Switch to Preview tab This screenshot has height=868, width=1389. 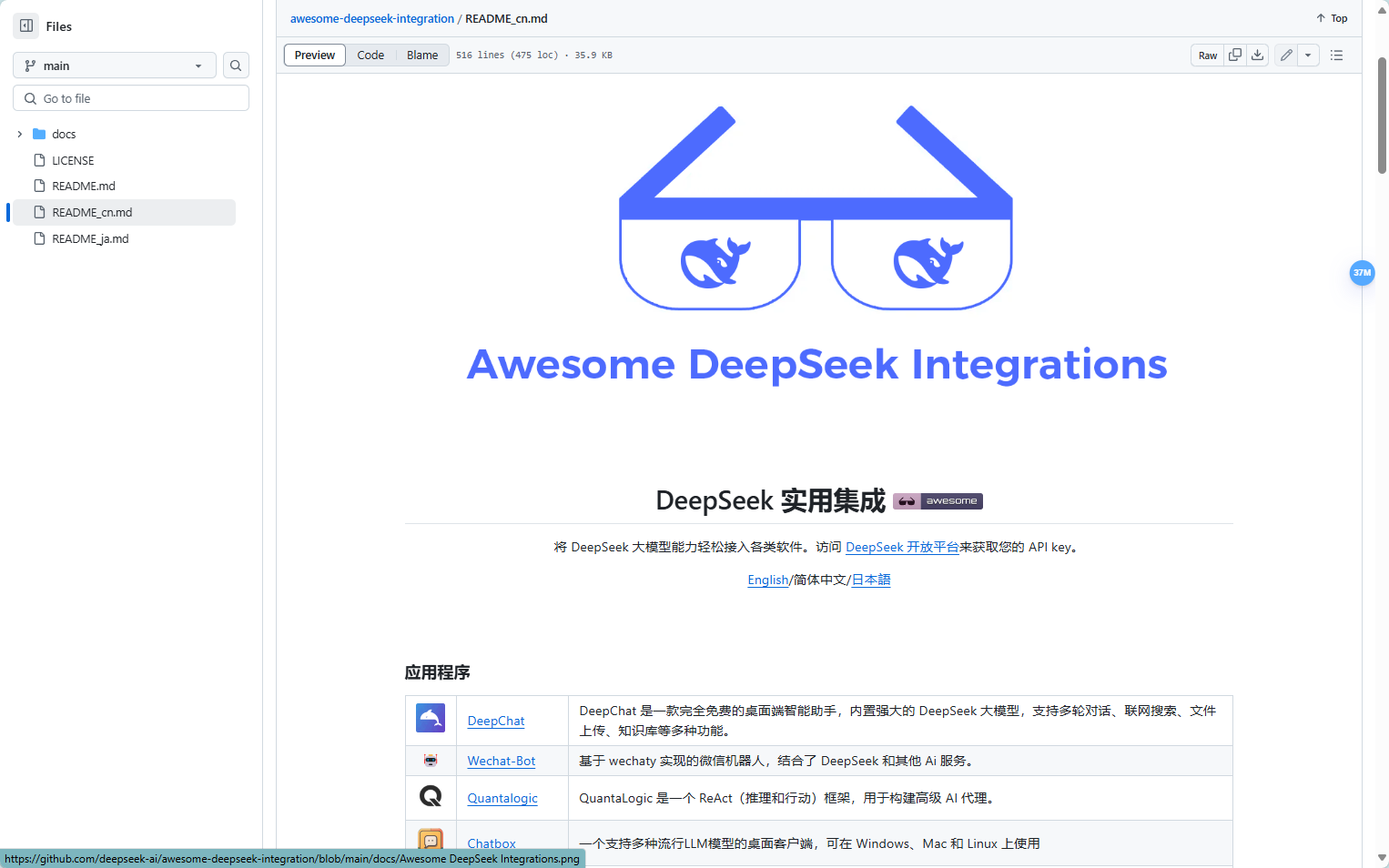coord(315,55)
